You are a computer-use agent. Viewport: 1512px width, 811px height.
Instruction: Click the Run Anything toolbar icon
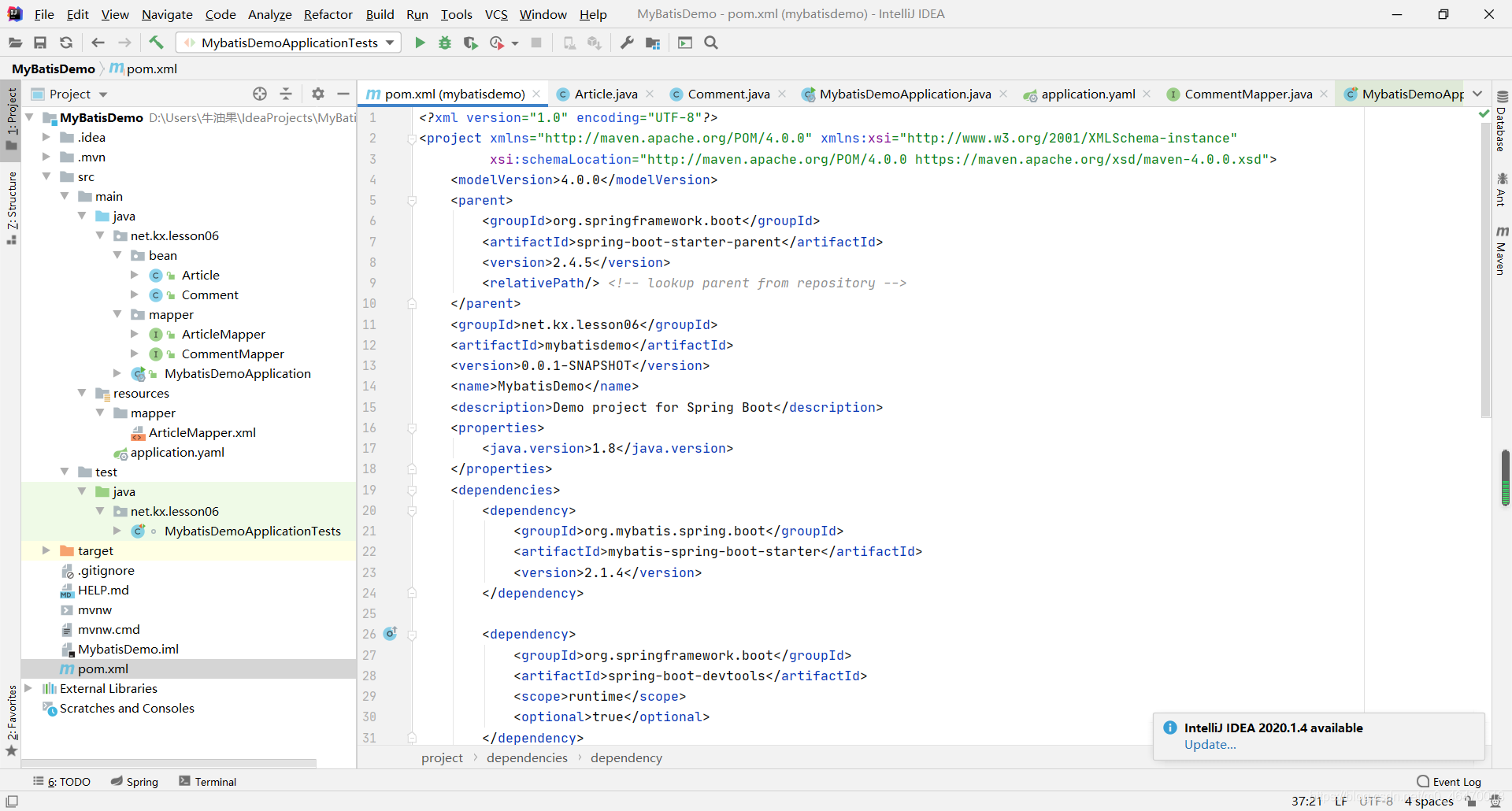(x=685, y=43)
